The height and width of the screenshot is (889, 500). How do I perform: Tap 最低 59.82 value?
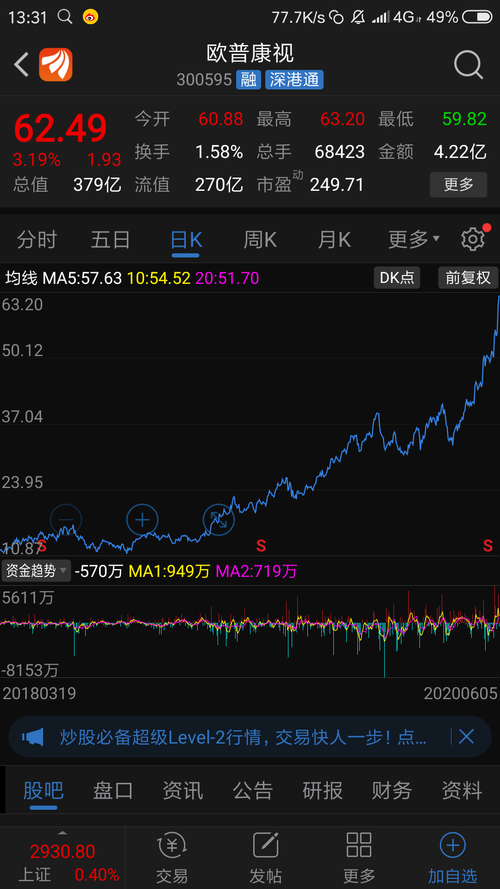[x=464, y=119]
